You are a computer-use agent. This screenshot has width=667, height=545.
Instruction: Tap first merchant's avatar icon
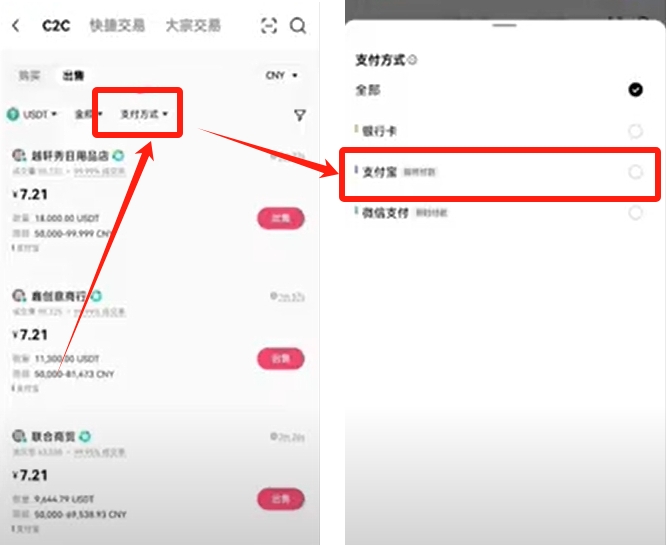[19, 155]
